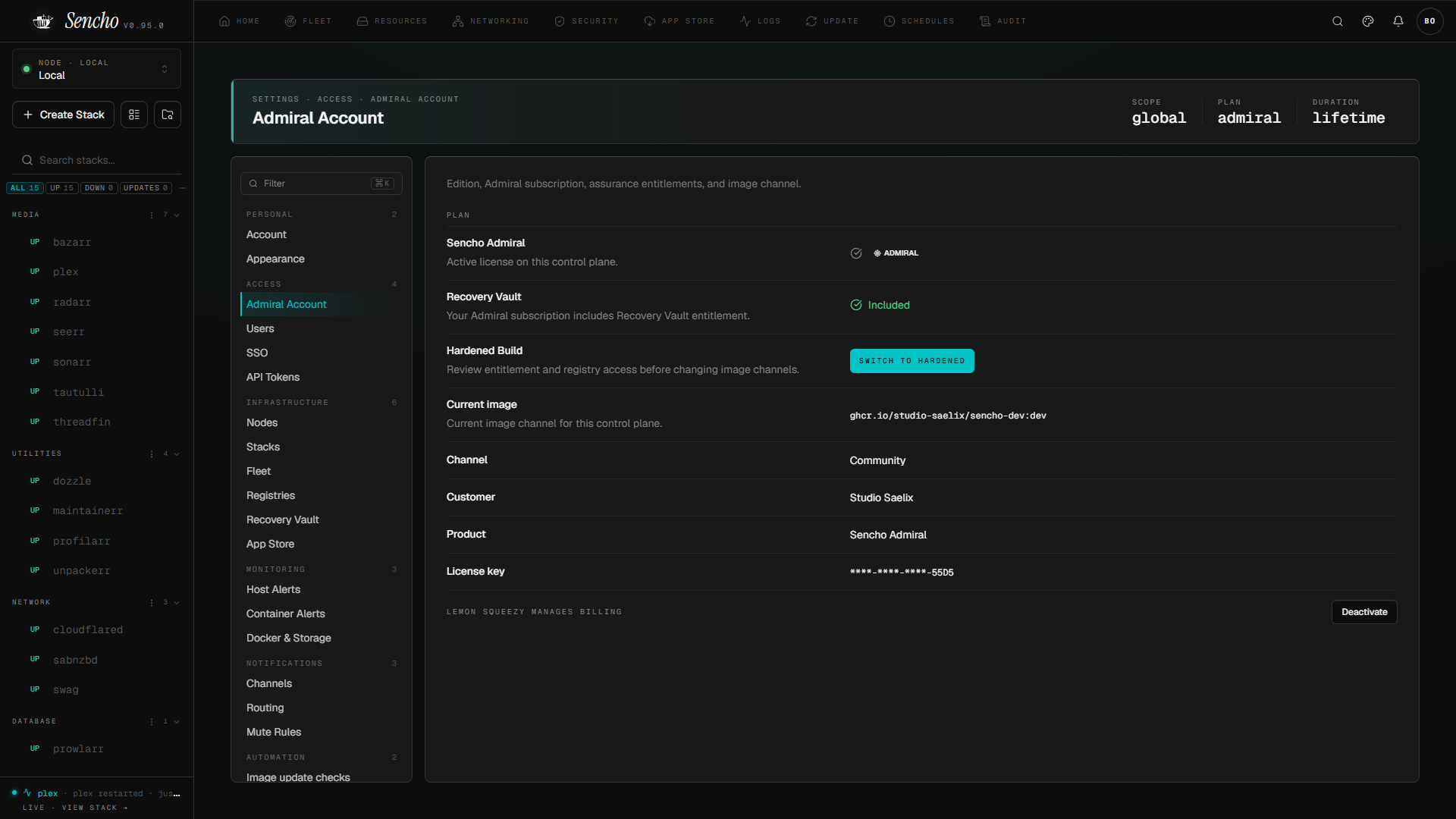The height and width of the screenshot is (819, 1456).
Task: Filter stacks by UP 15
Action: click(62, 188)
